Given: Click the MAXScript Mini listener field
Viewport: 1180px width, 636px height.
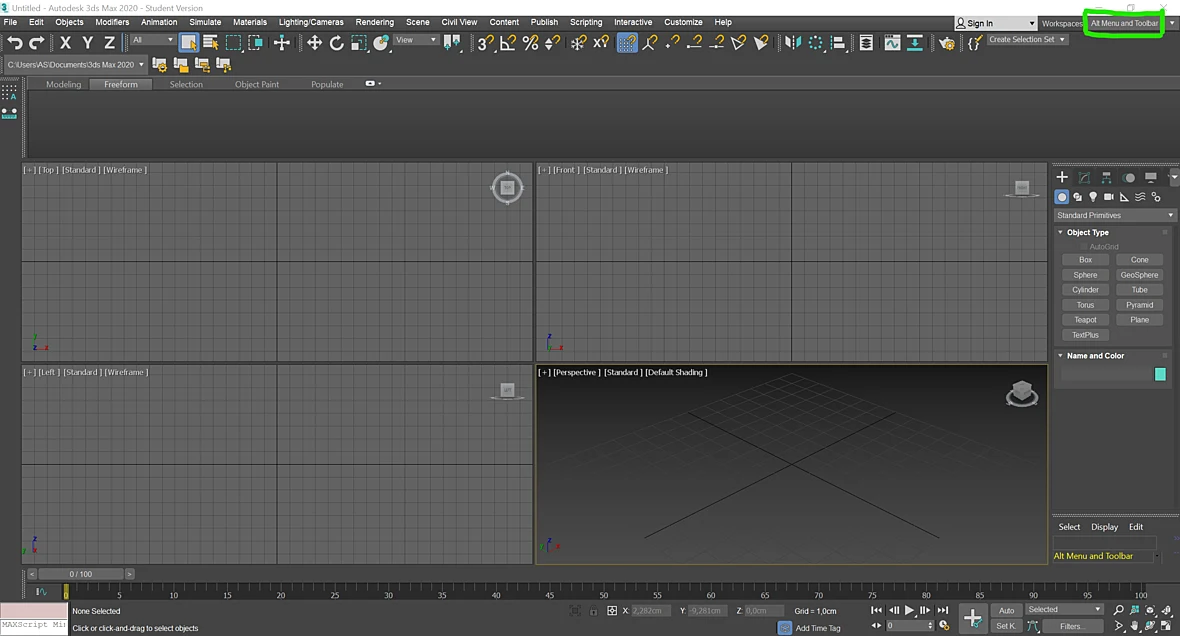Looking at the screenshot, I should 34,626.
